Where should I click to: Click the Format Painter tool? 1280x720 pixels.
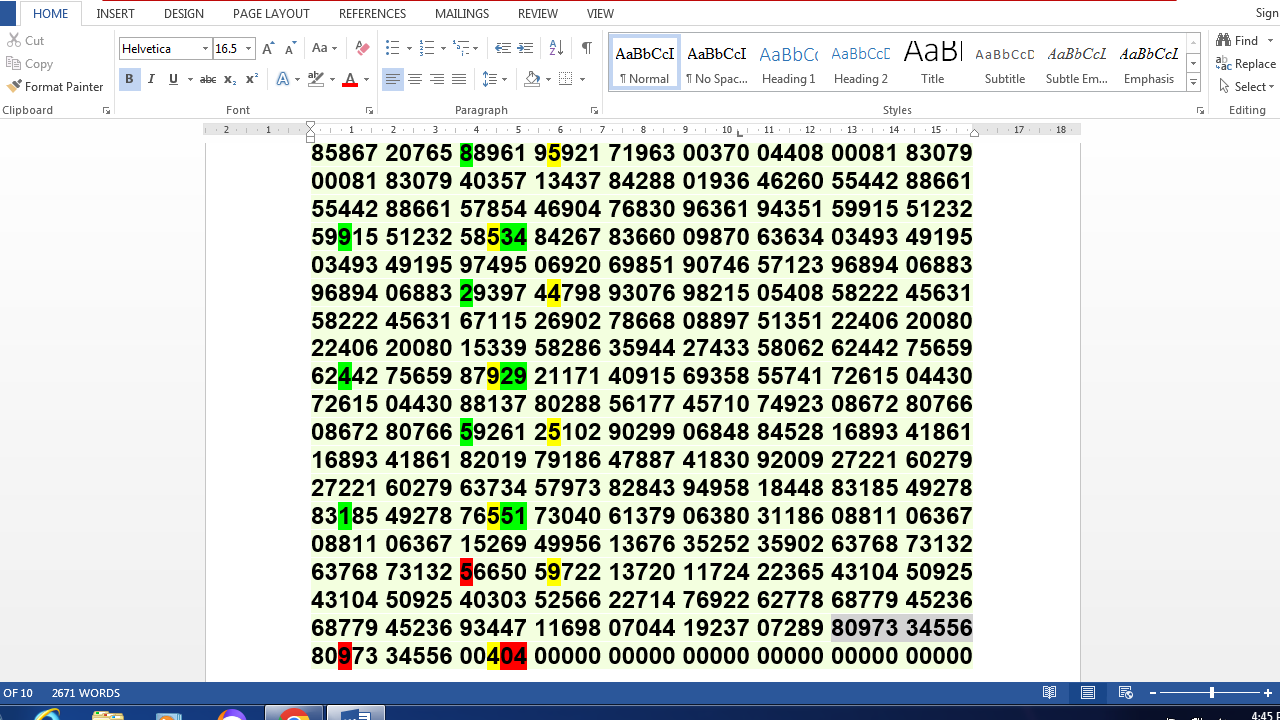click(55, 87)
